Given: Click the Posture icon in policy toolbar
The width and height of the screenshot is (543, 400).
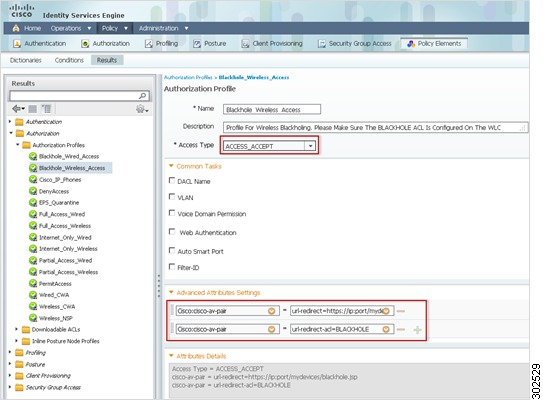Looking at the screenshot, I should point(197,44).
